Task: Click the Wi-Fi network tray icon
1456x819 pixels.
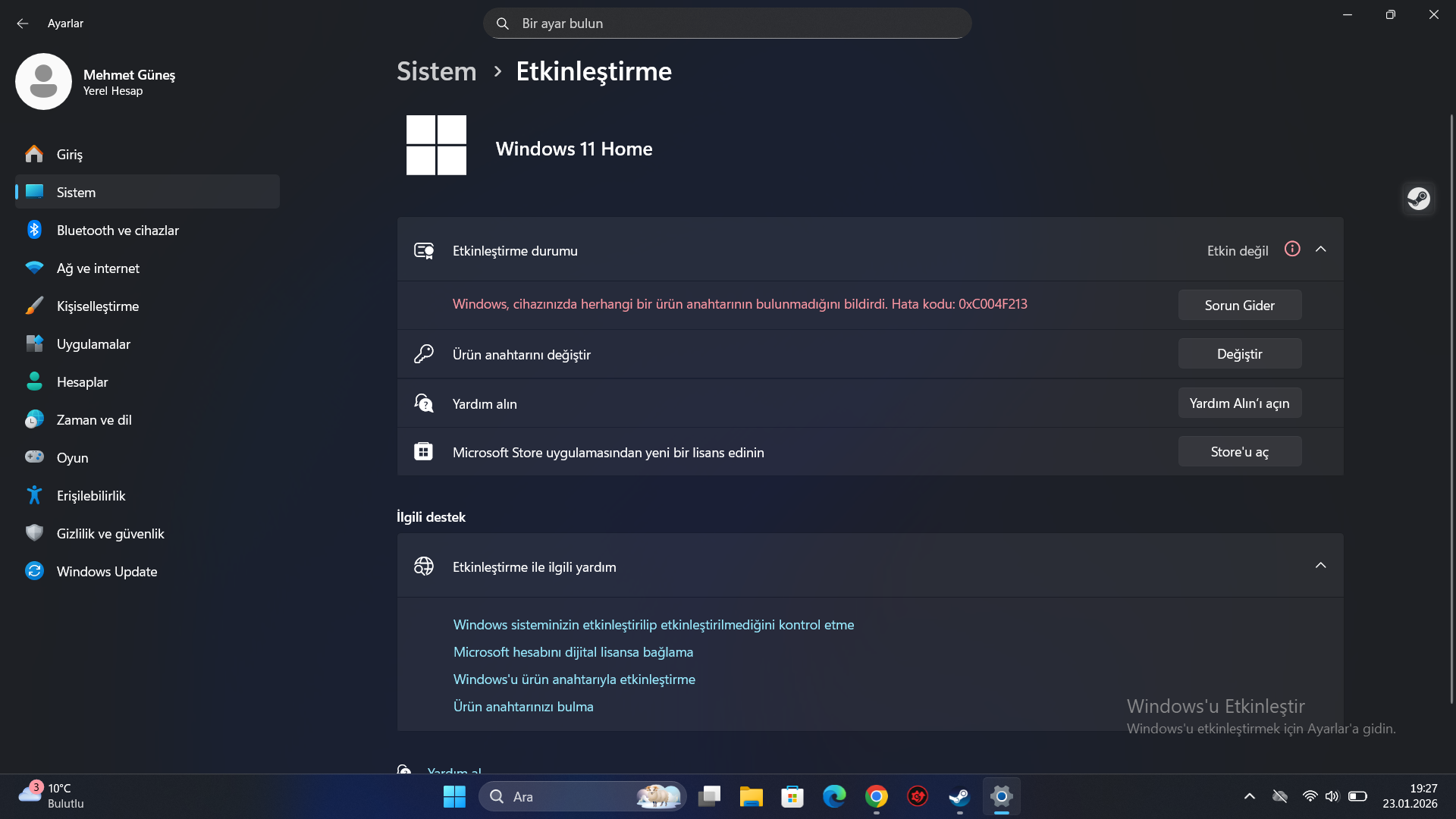Action: pyautogui.click(x=1310, y=796)
